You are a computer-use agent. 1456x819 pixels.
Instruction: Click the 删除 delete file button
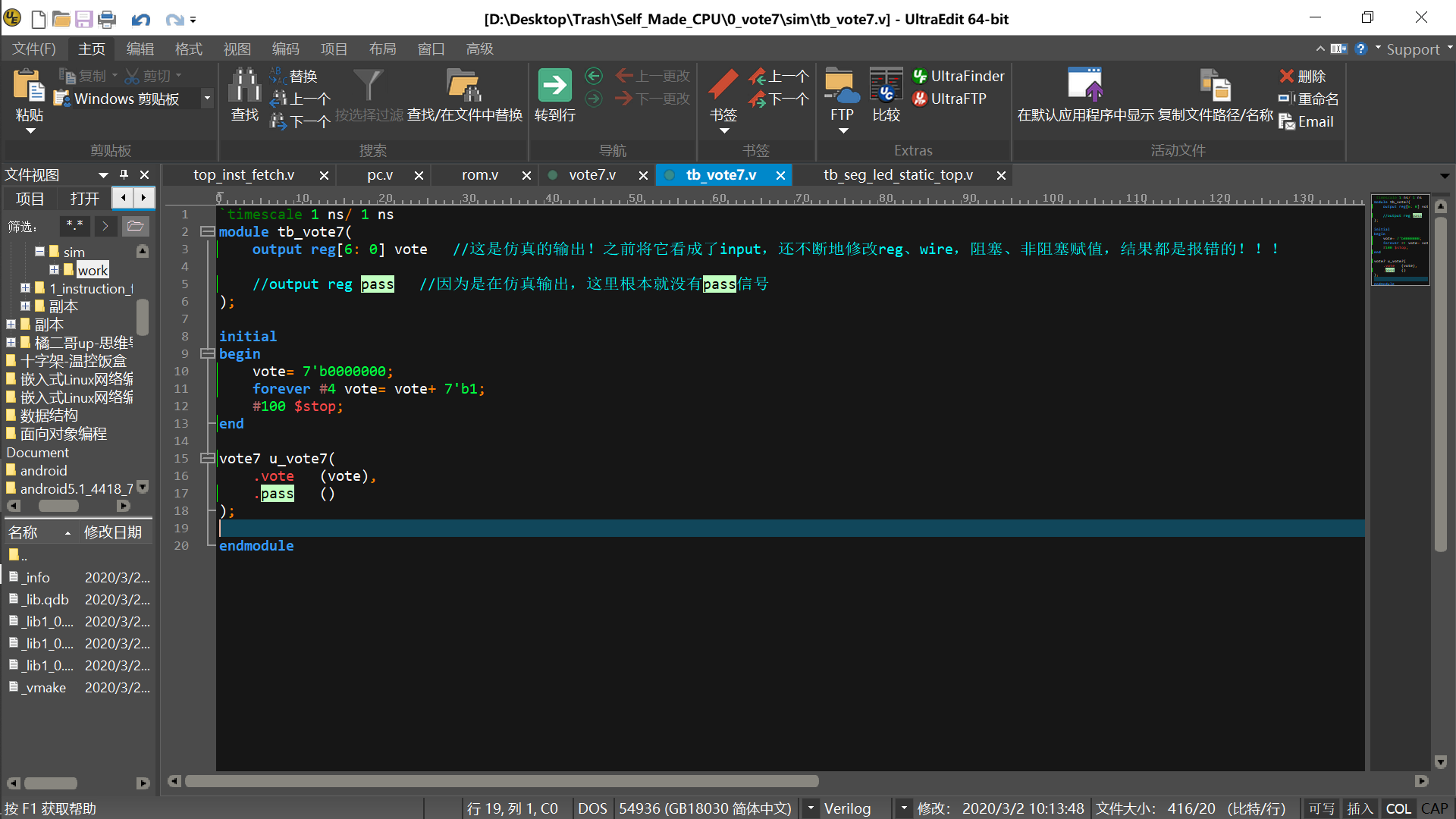pos(1303,76)
